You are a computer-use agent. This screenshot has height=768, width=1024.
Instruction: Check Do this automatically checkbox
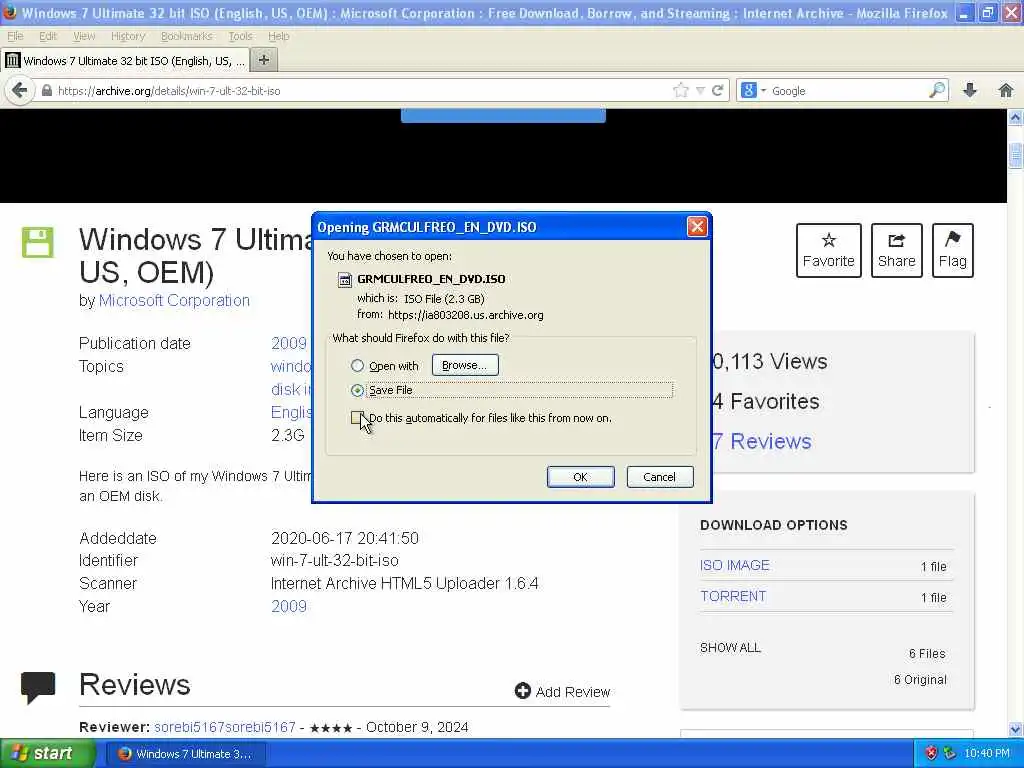point(357,418)
